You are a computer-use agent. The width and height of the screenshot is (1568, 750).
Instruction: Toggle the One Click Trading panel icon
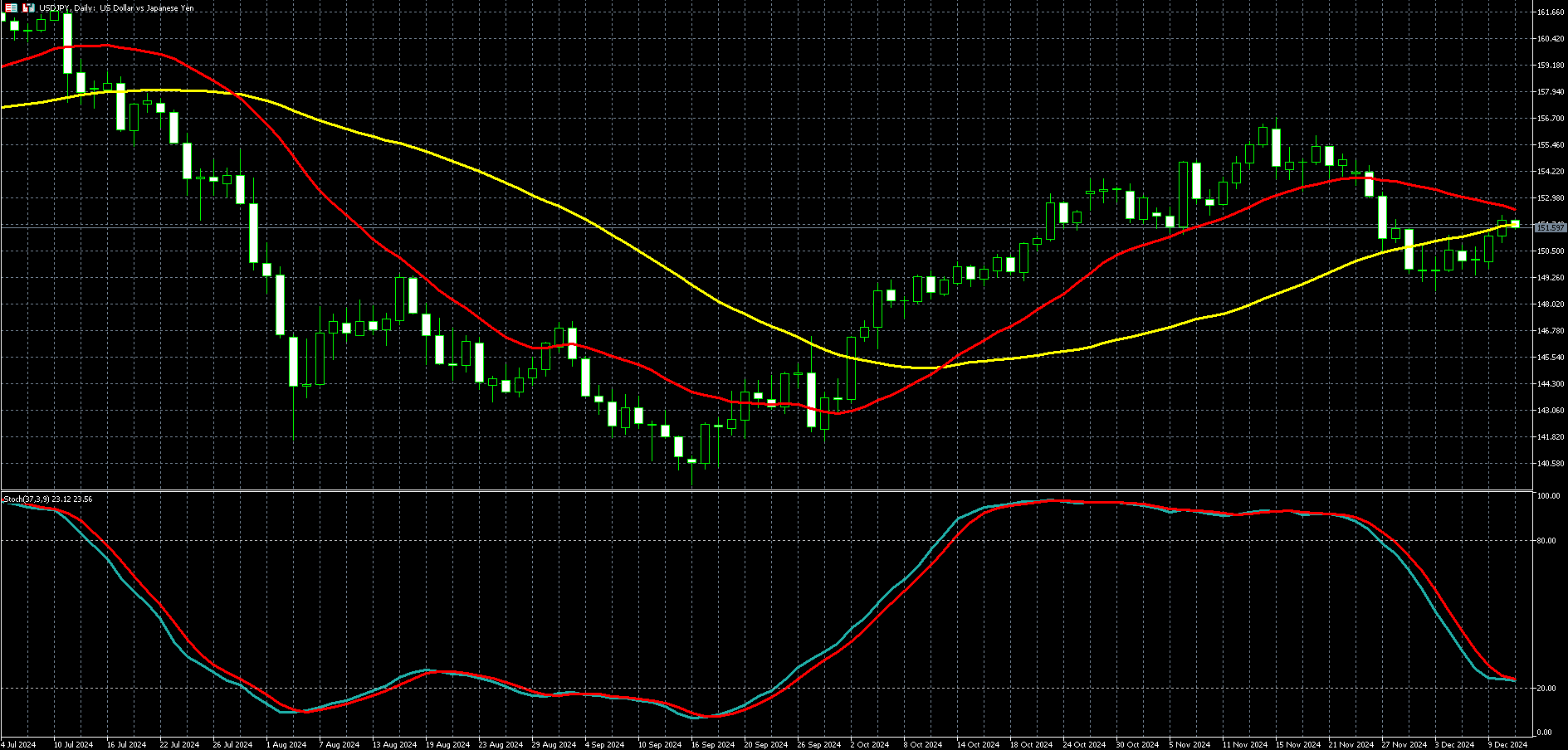coord(12,7)
